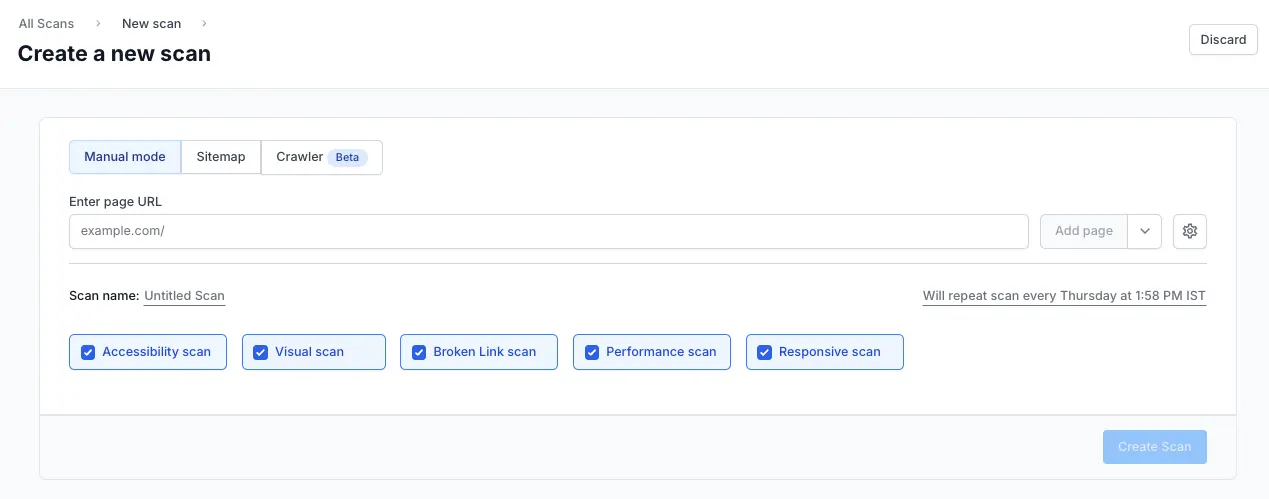Click the breadcrumb chevron after All Scans
This screenshot has height=499, width=1269.
[x=98, y=23]
